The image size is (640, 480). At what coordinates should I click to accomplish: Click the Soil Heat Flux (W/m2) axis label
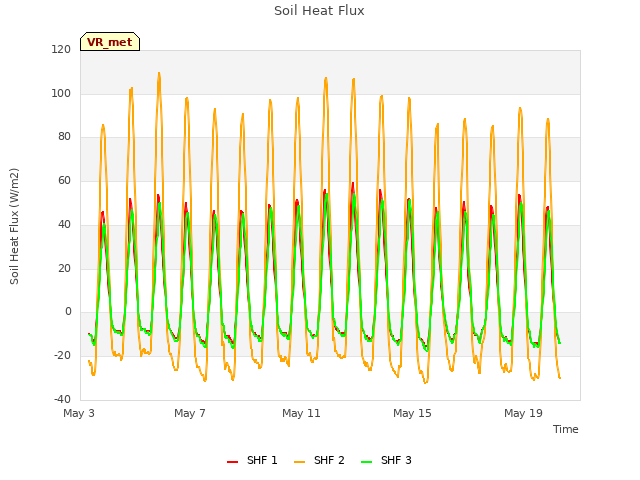[14, 226]
